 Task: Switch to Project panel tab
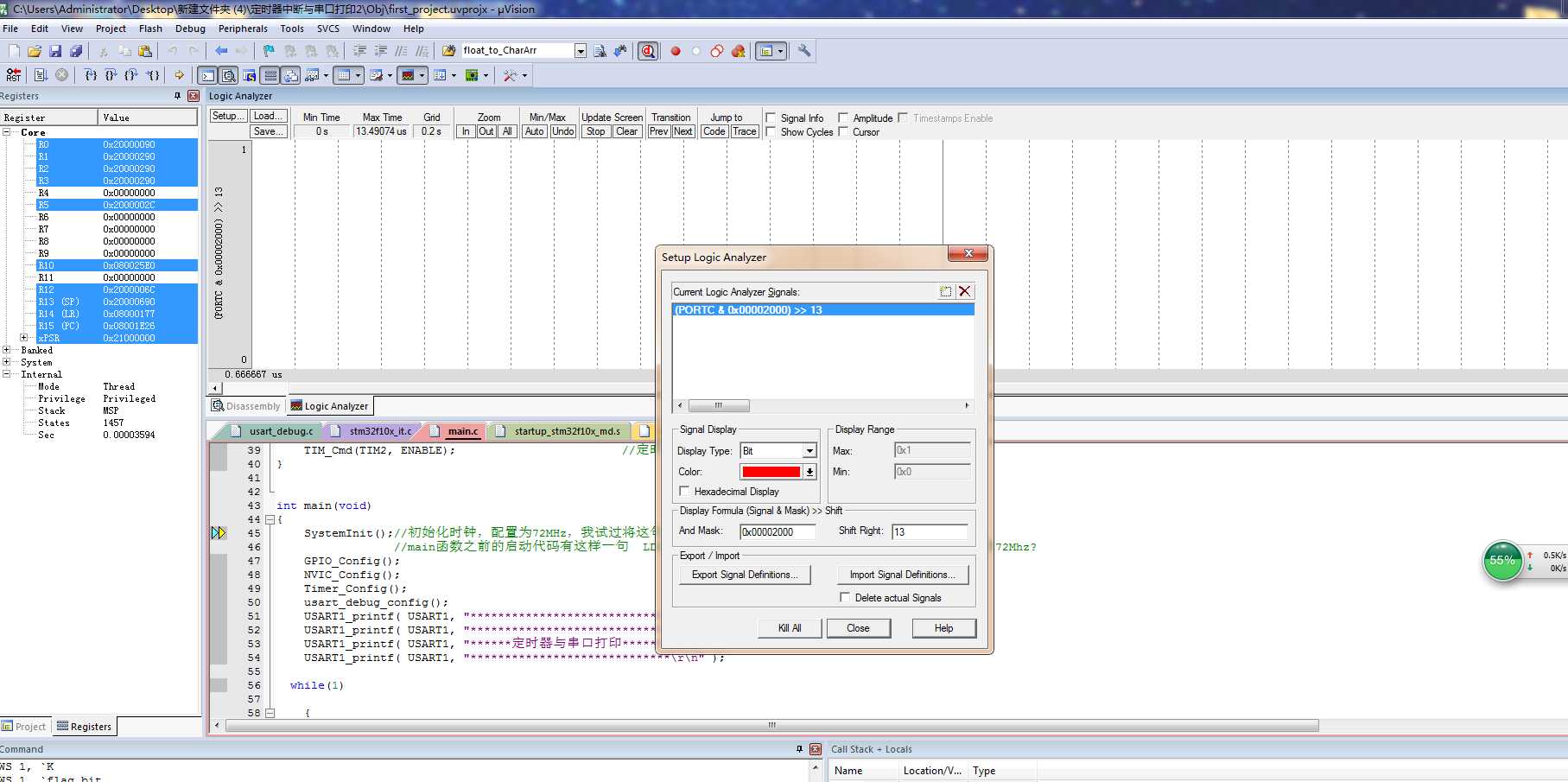(x=24, y=727)
